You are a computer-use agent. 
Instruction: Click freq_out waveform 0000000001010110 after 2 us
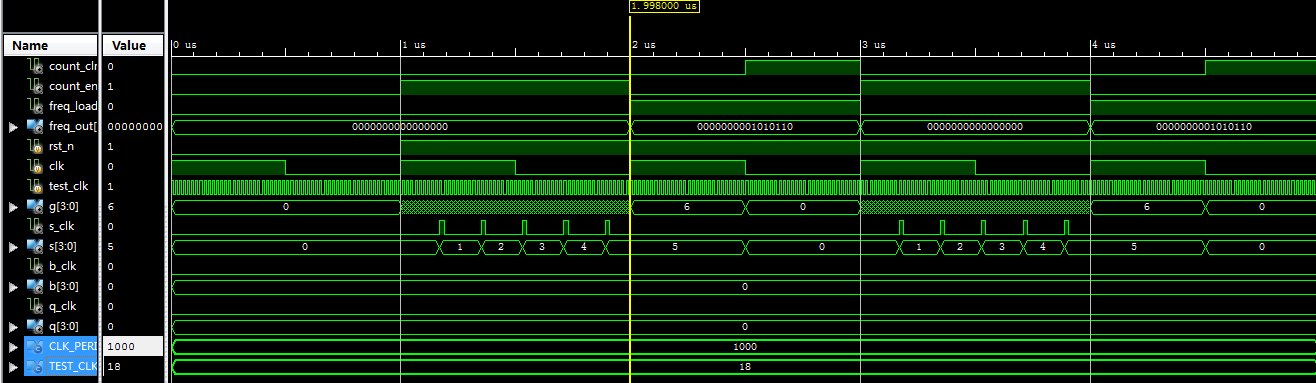[x=744, y=127]
